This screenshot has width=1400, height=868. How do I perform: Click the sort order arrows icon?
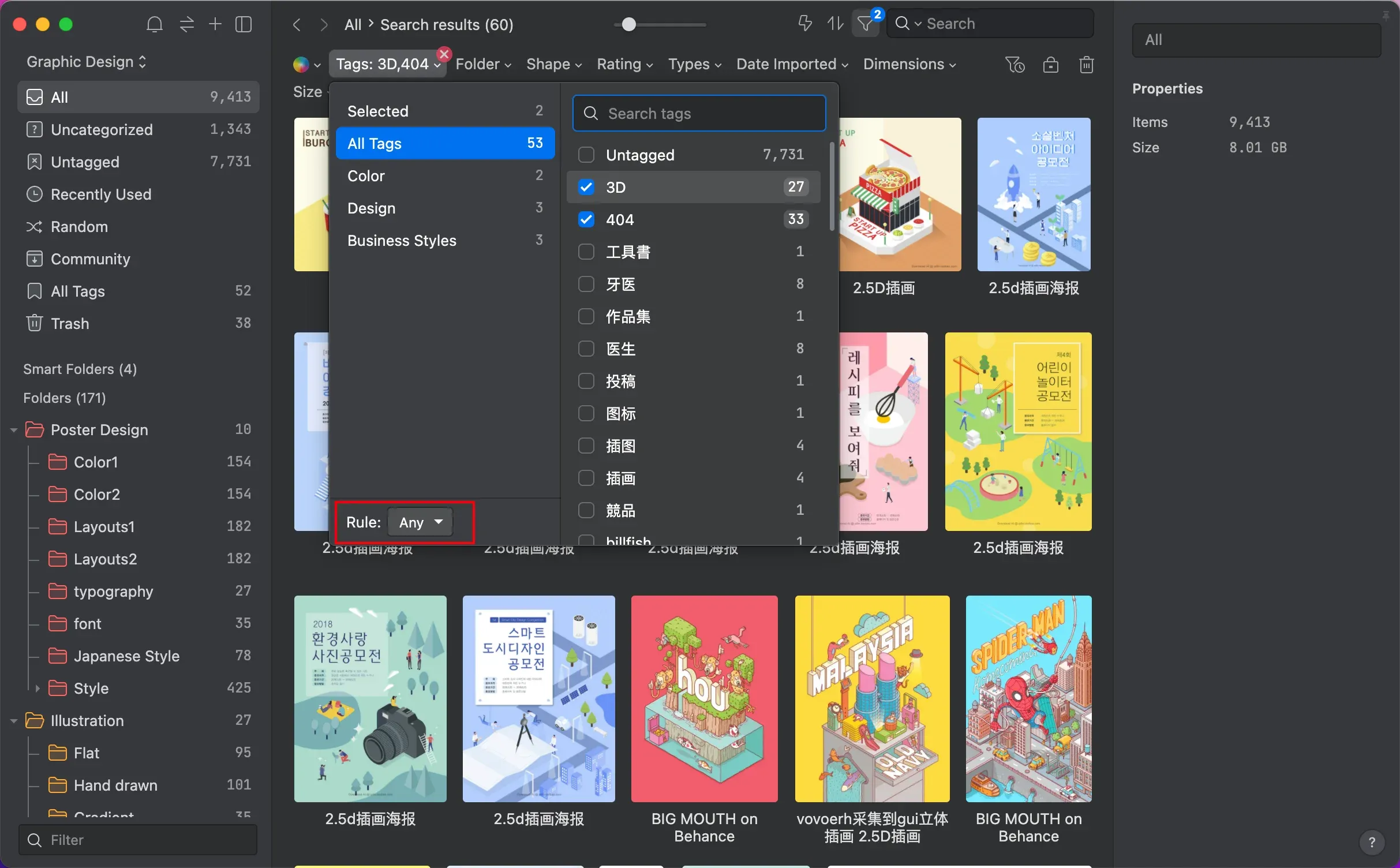[835, 24]
